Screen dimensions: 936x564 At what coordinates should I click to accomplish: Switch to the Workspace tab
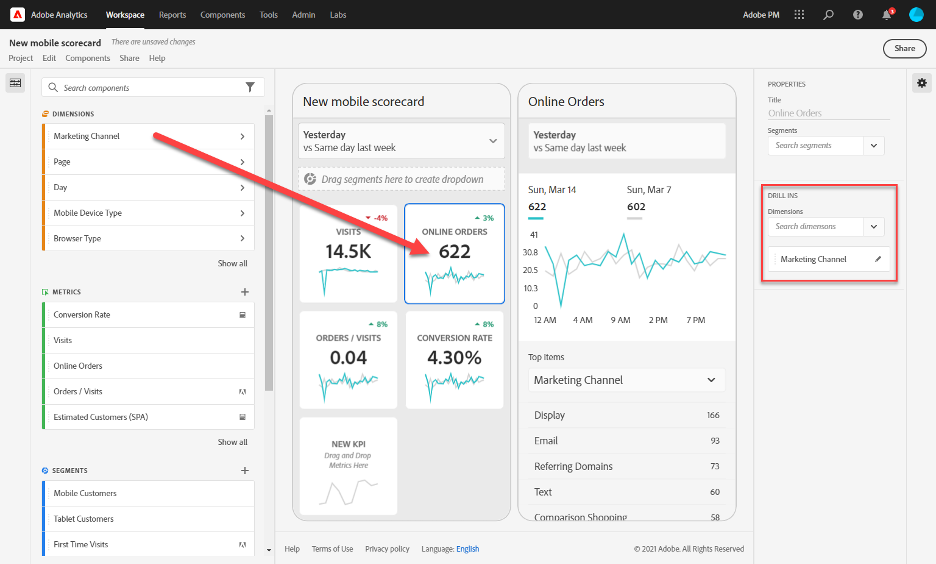tap(125, 15)
